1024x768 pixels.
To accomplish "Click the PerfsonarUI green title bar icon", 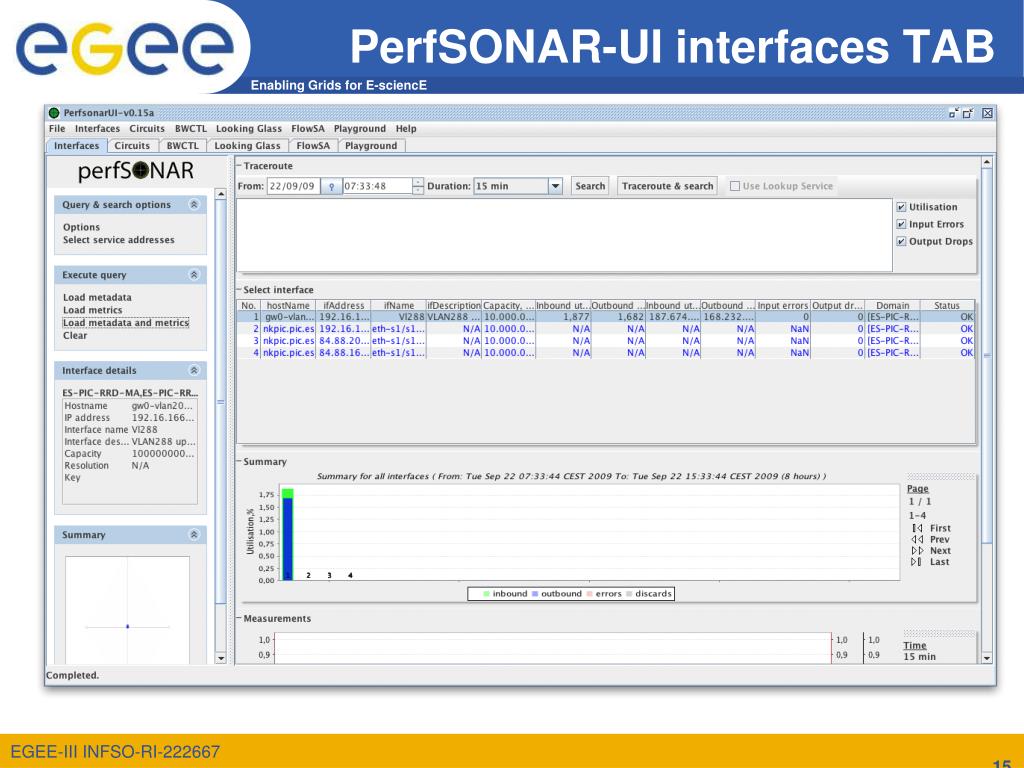I will (x=54, y=113).
